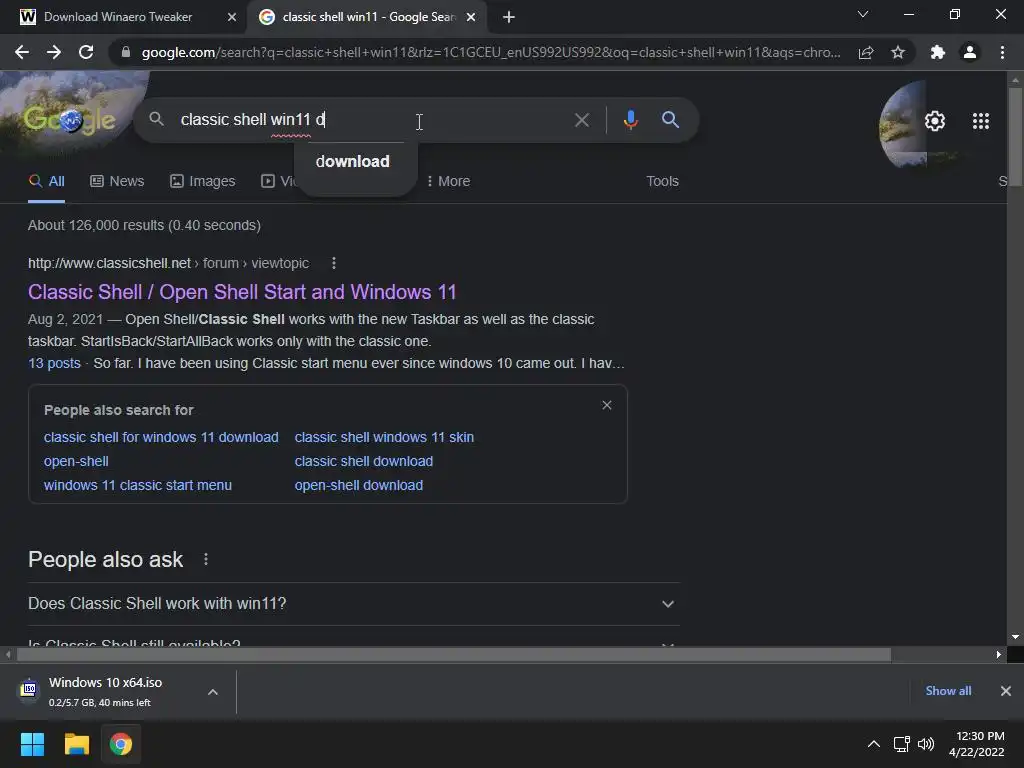Open the Chrome three-dot menu
This screenshot has width=1024, height=768.
(1002, 52)
